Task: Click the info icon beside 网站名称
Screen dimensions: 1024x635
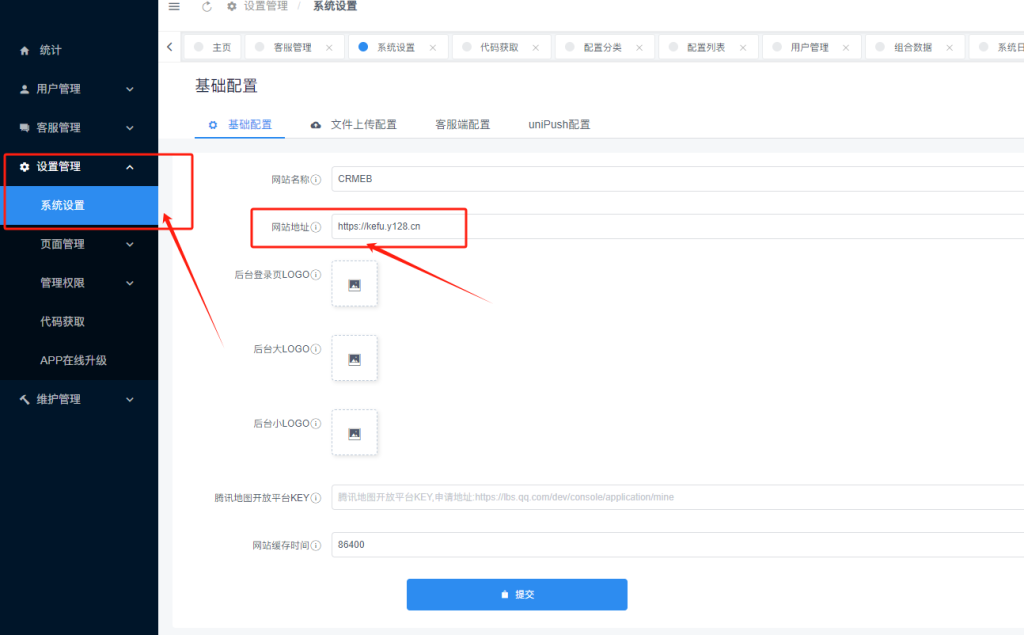Action: pyautogui.click(x=317, y=178)
